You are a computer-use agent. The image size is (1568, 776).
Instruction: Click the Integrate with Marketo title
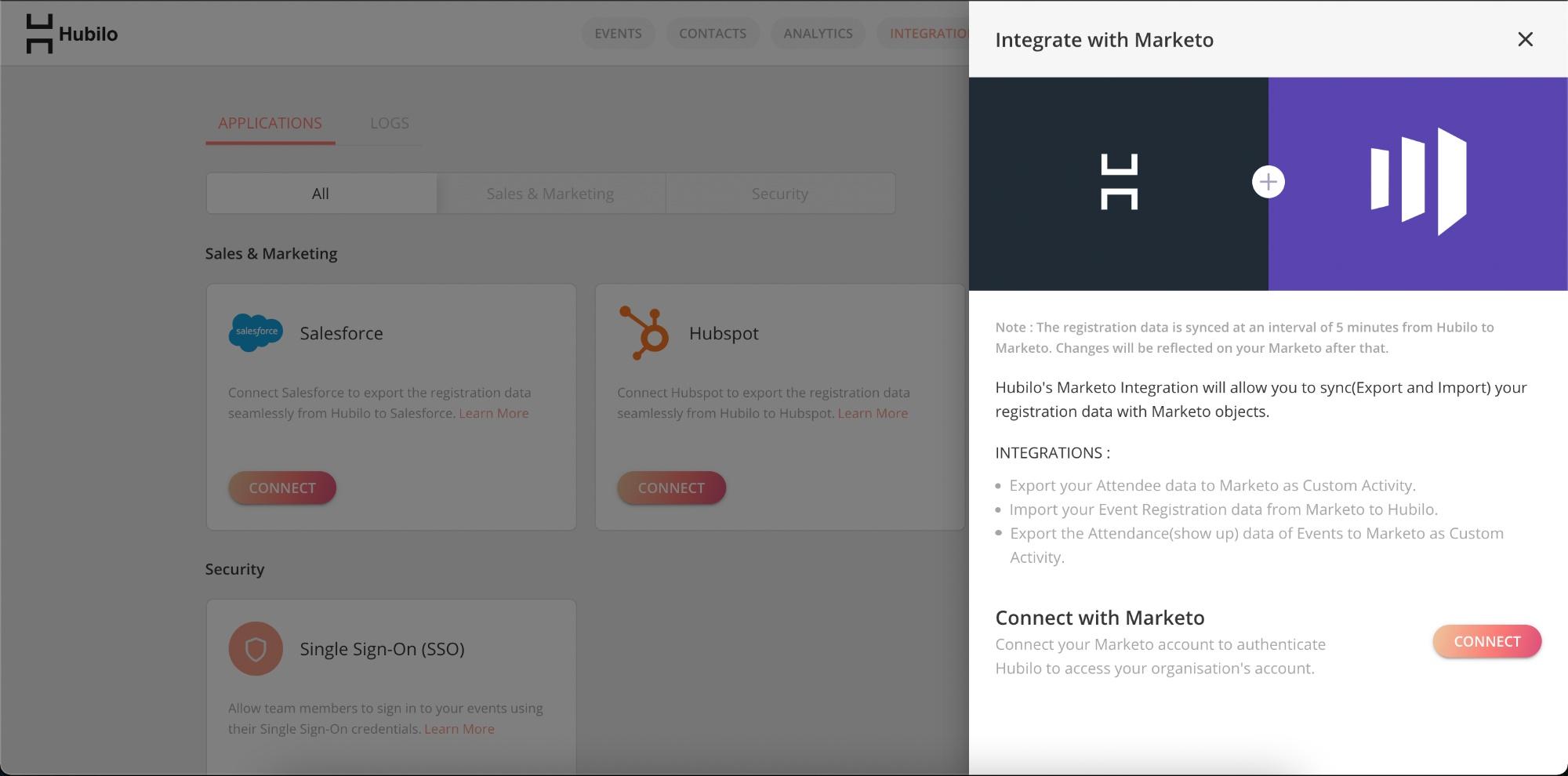pyautogui.click(x=1104, y=40)
